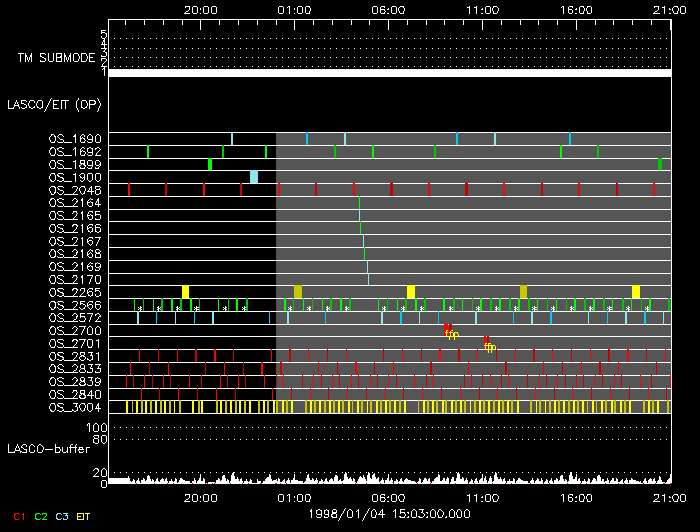Image resolution: width=700 pixels, height=532 pixels.
Task: Select the marker on the OS_2170 row
Action: click(368, 279)
